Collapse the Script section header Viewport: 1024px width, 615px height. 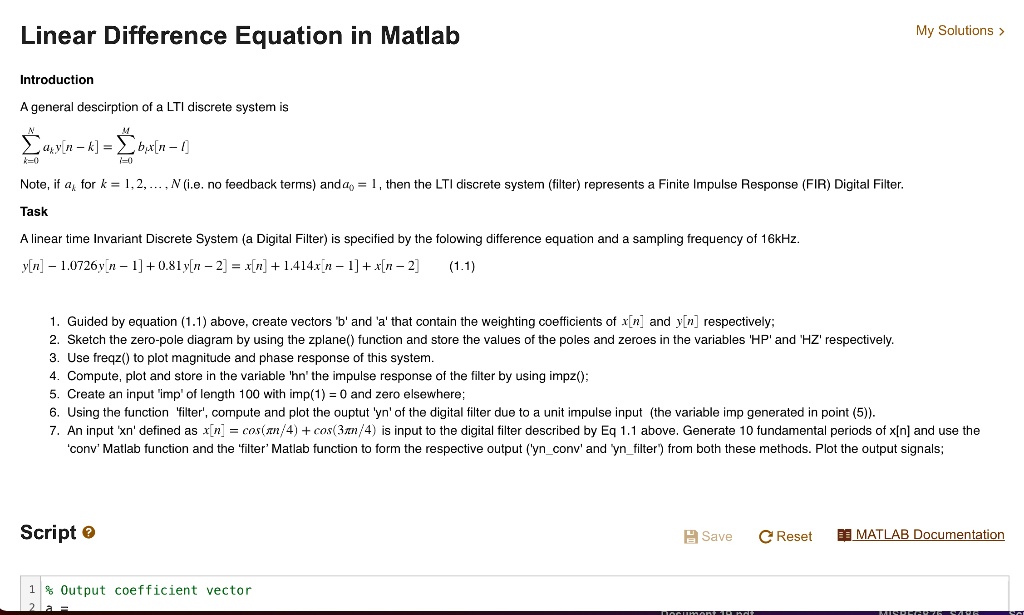[x=47, y=531]
